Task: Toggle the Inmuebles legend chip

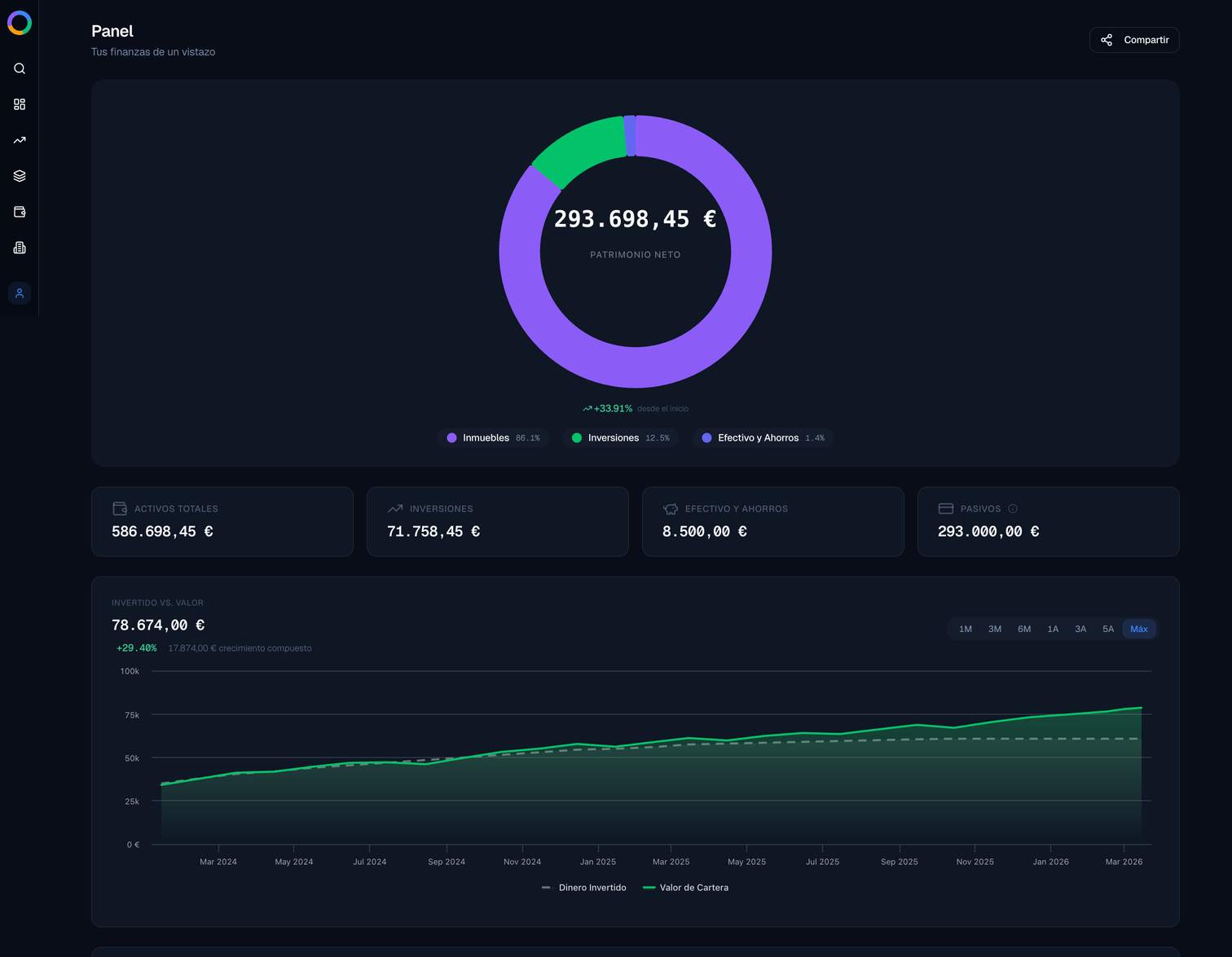Action: (493, 438)
